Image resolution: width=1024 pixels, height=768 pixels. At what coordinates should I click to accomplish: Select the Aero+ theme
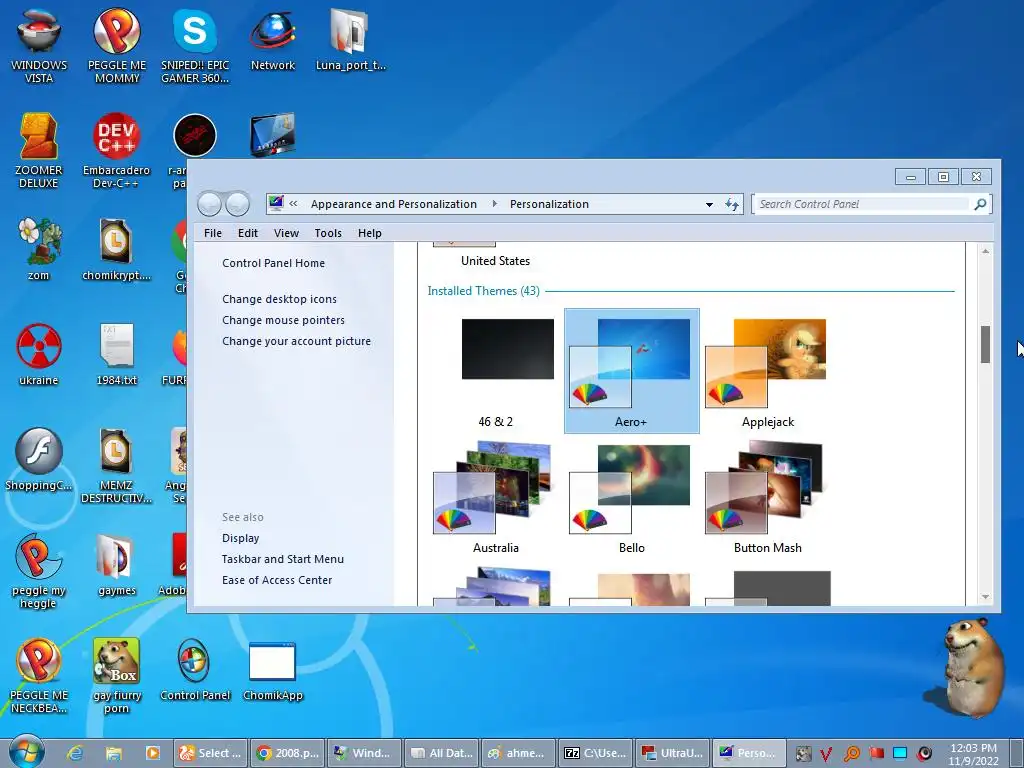632,371
